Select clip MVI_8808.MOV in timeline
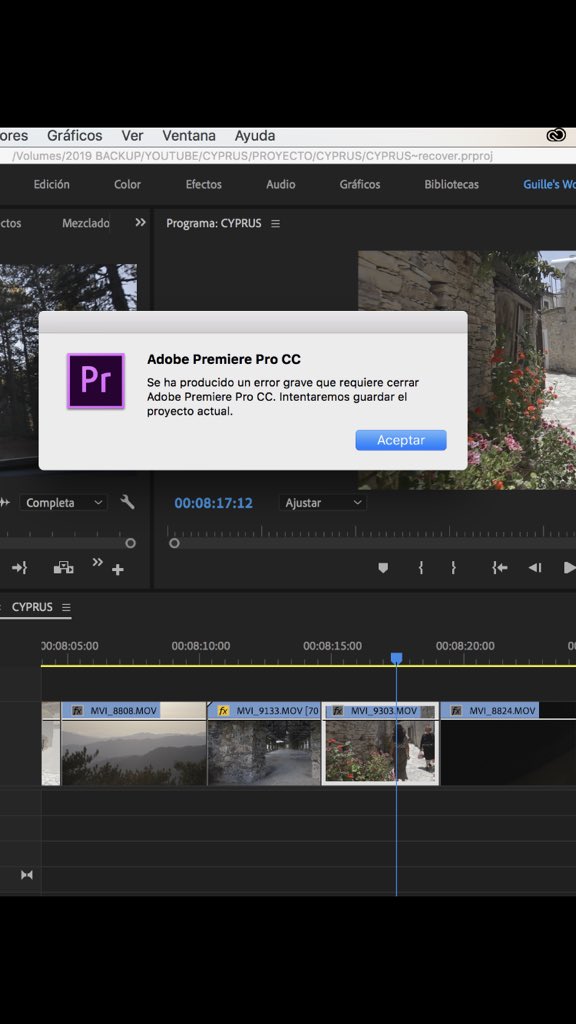Viewport: 576px width, 1024px height. (134, 744)
